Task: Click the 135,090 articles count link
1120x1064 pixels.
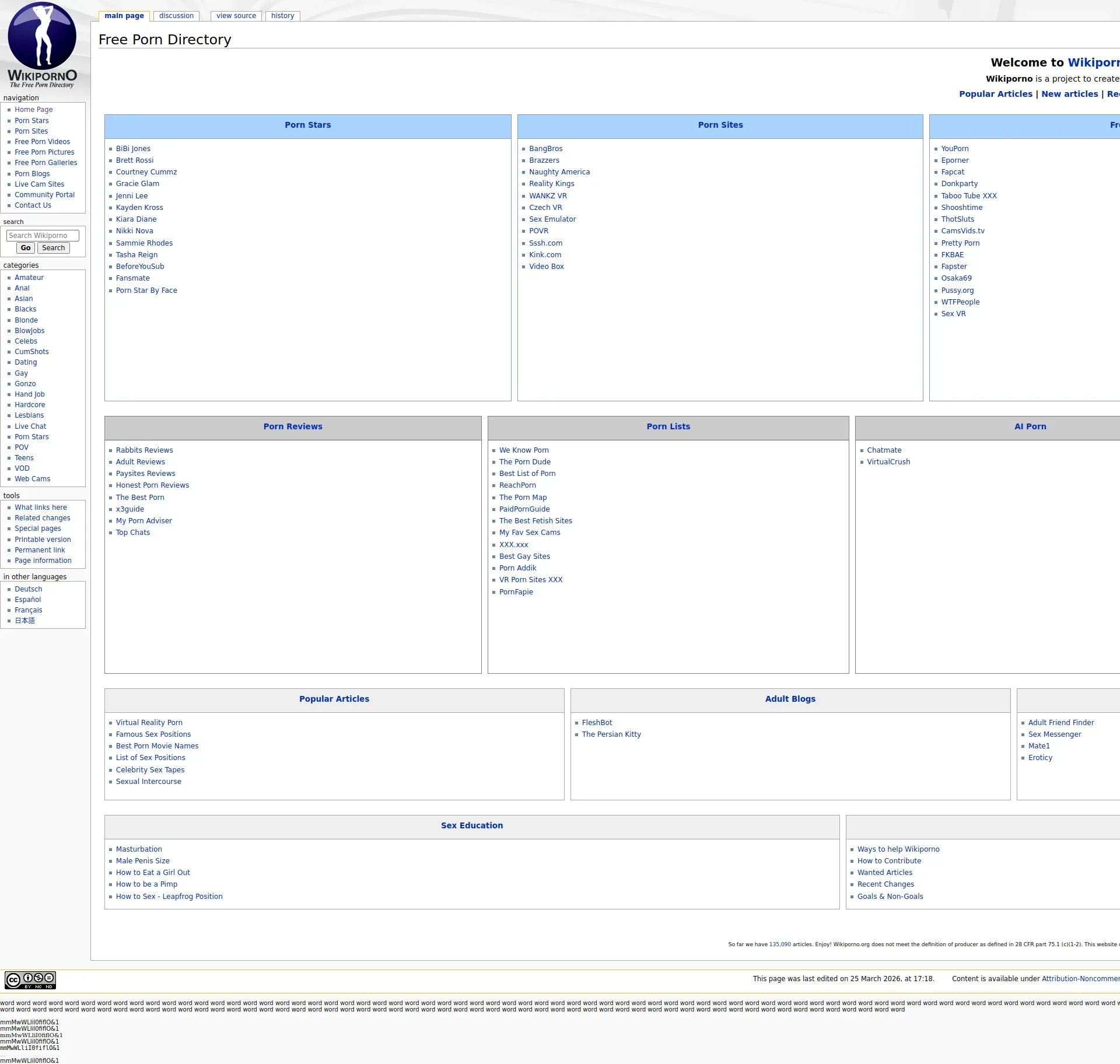Action: 780,944
